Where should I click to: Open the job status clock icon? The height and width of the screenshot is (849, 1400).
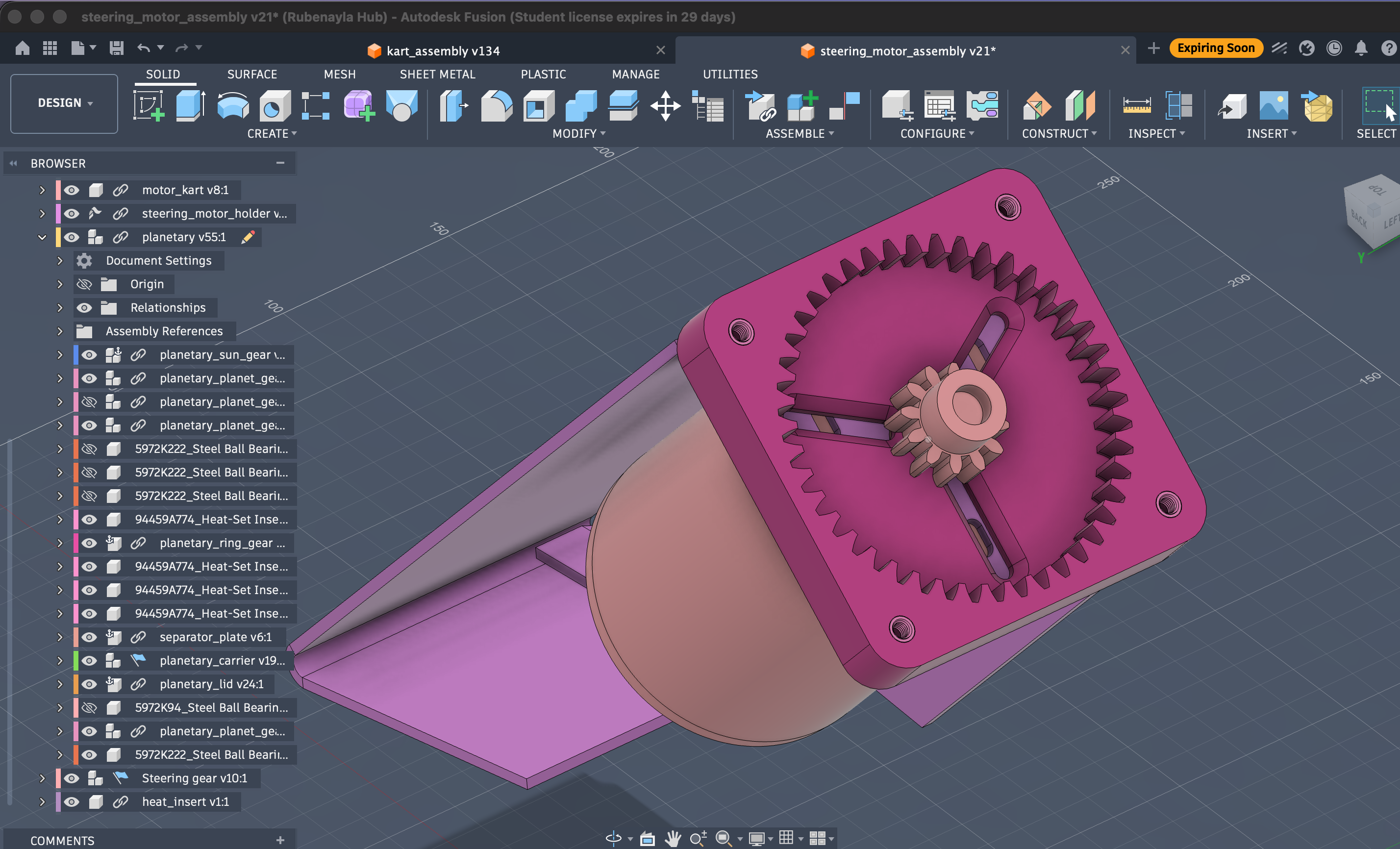click(x=1333, y=49)
